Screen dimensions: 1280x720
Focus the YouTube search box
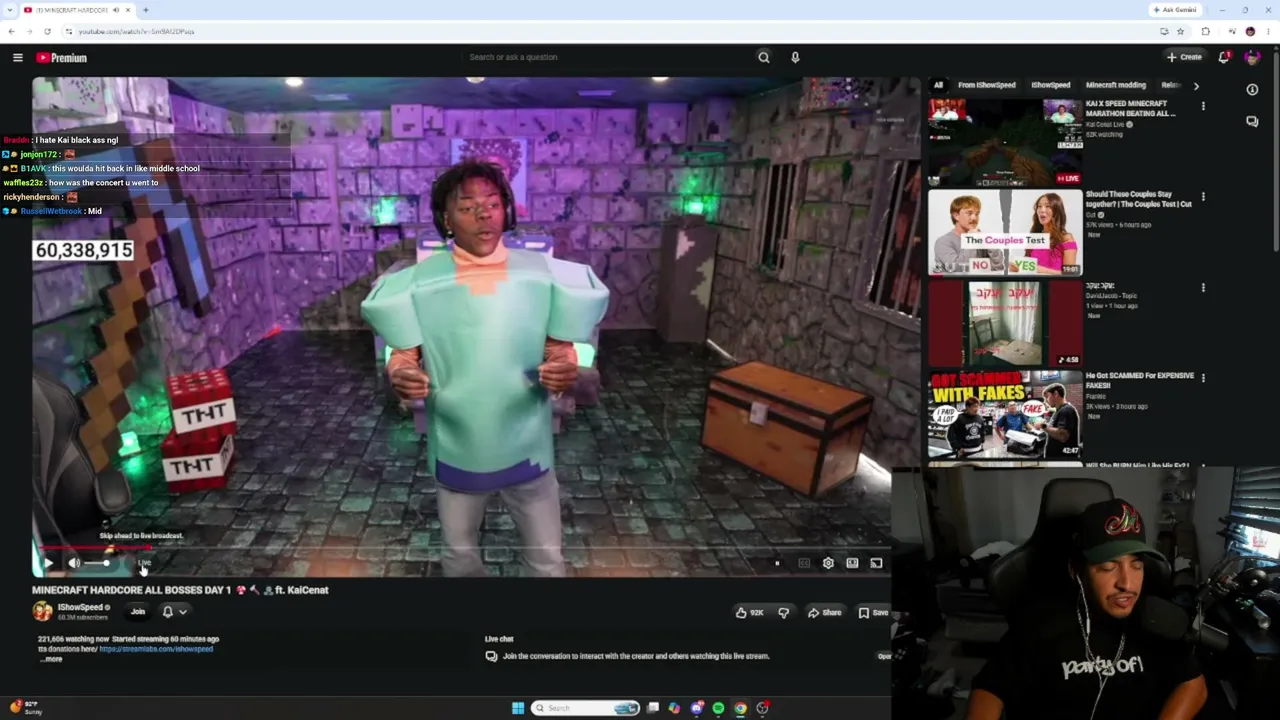point(608,57)
